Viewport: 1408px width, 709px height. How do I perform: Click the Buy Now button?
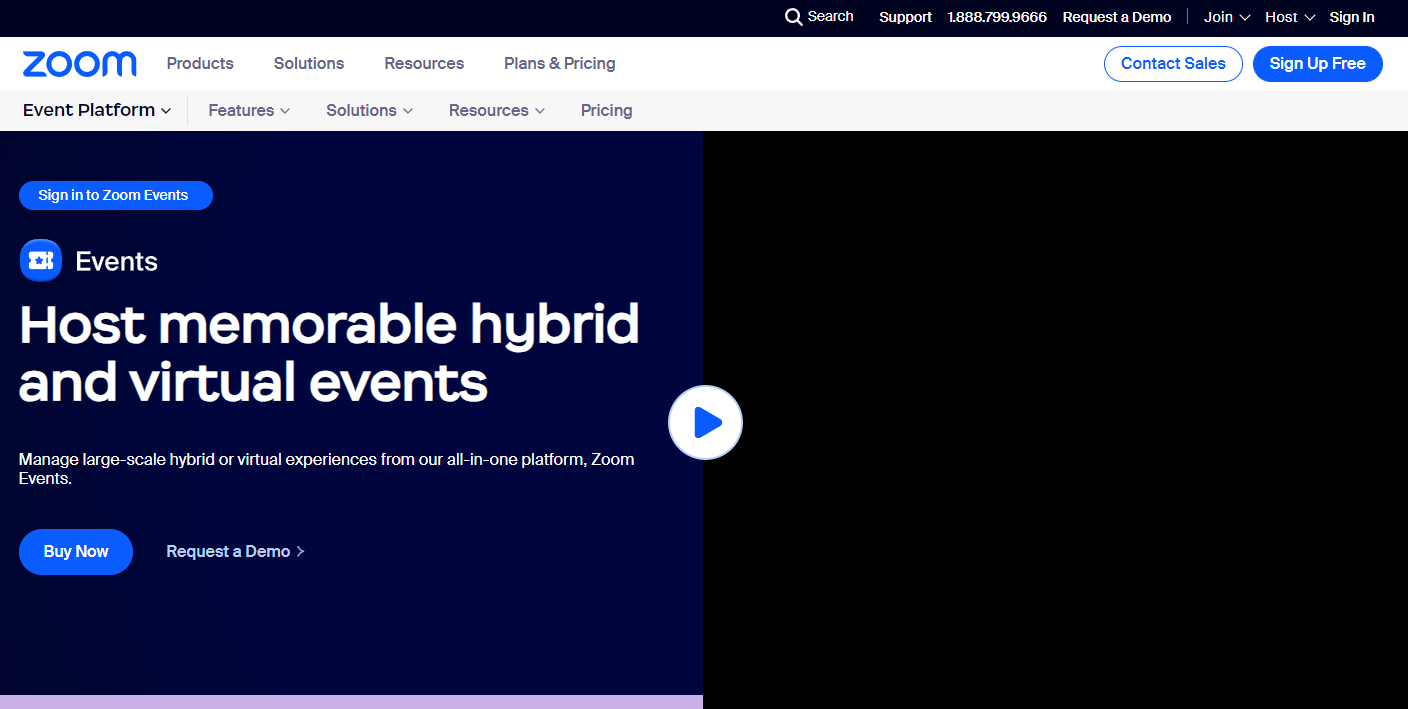[76, 552]
